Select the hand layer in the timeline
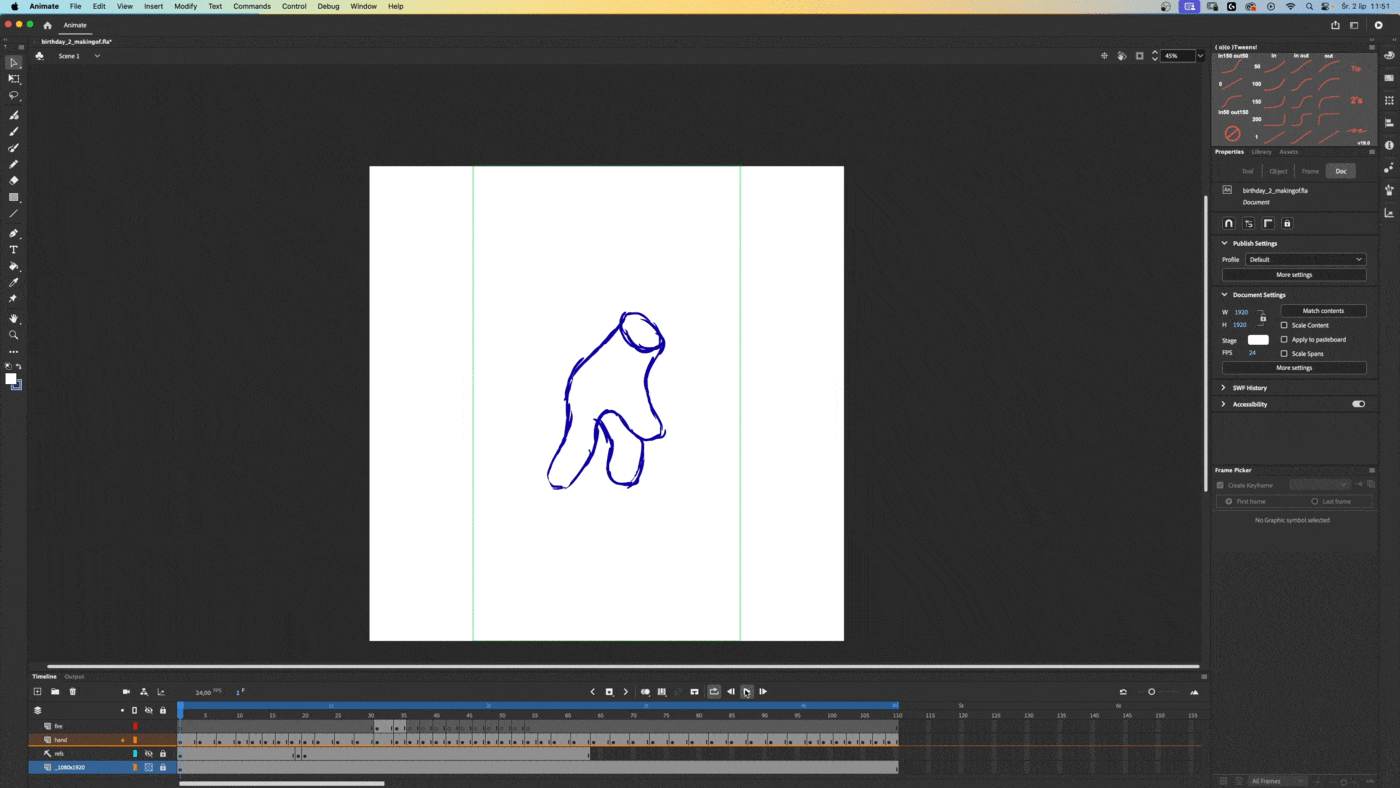 pos(61,740)
